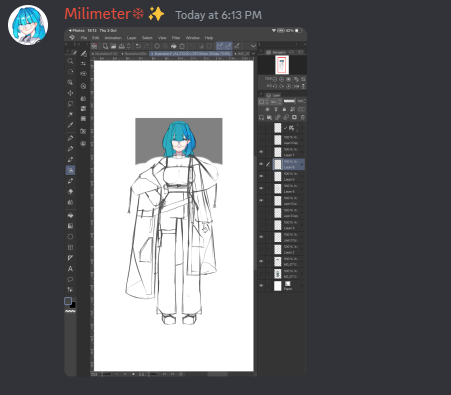Show hidden Layer 2 via eye box
This screenshot has height=395, width=451.
[261, 249]
